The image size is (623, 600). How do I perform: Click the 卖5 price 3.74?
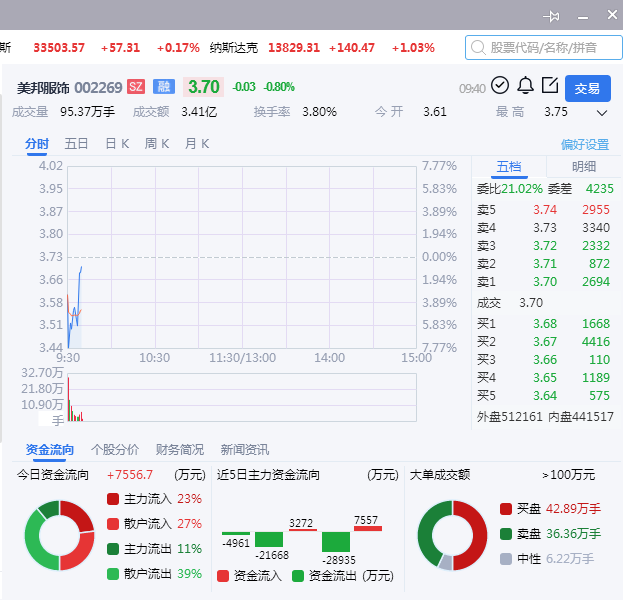coord(545,210)
